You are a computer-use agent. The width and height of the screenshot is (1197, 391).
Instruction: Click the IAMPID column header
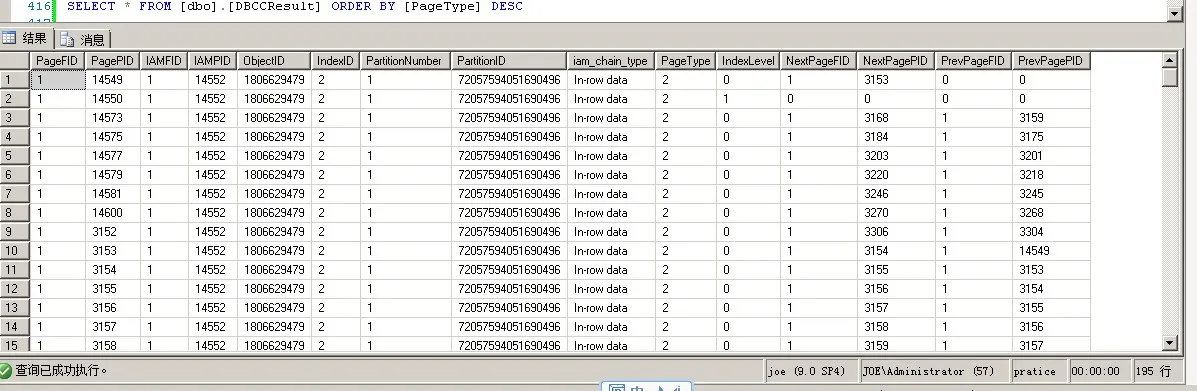[x=213, y=61]
